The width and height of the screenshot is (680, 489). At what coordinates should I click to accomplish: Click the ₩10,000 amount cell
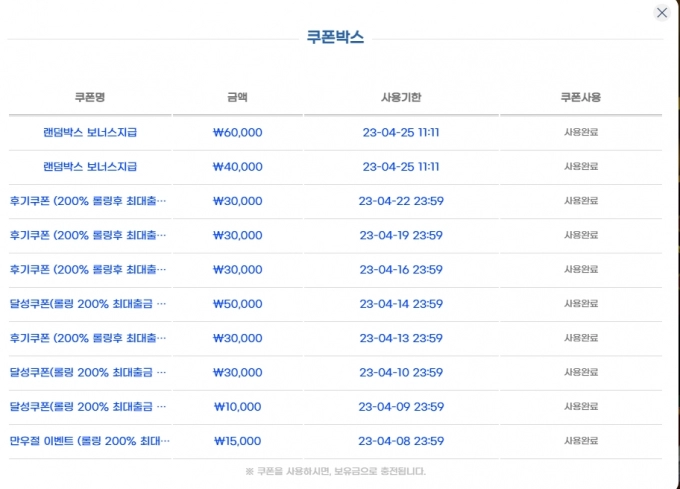[238, 407]
